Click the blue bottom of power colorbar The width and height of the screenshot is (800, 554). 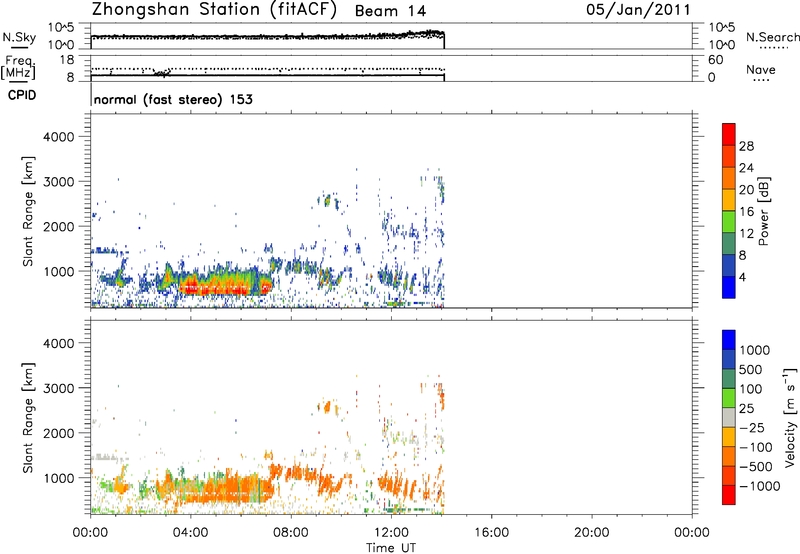[729, 287]
